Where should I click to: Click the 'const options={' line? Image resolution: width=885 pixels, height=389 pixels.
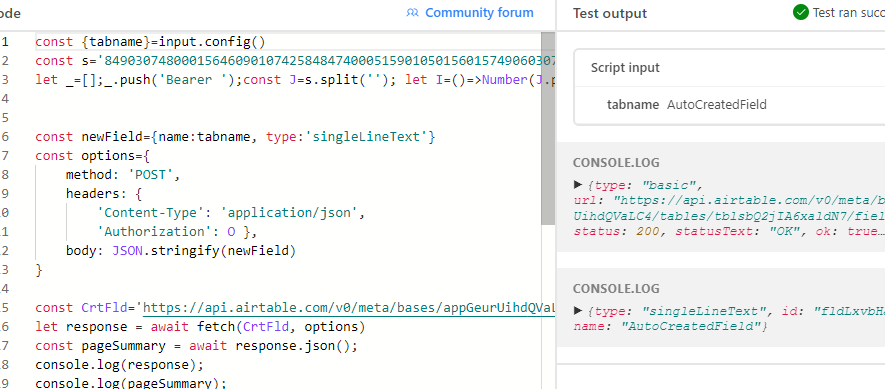[93, 155]
